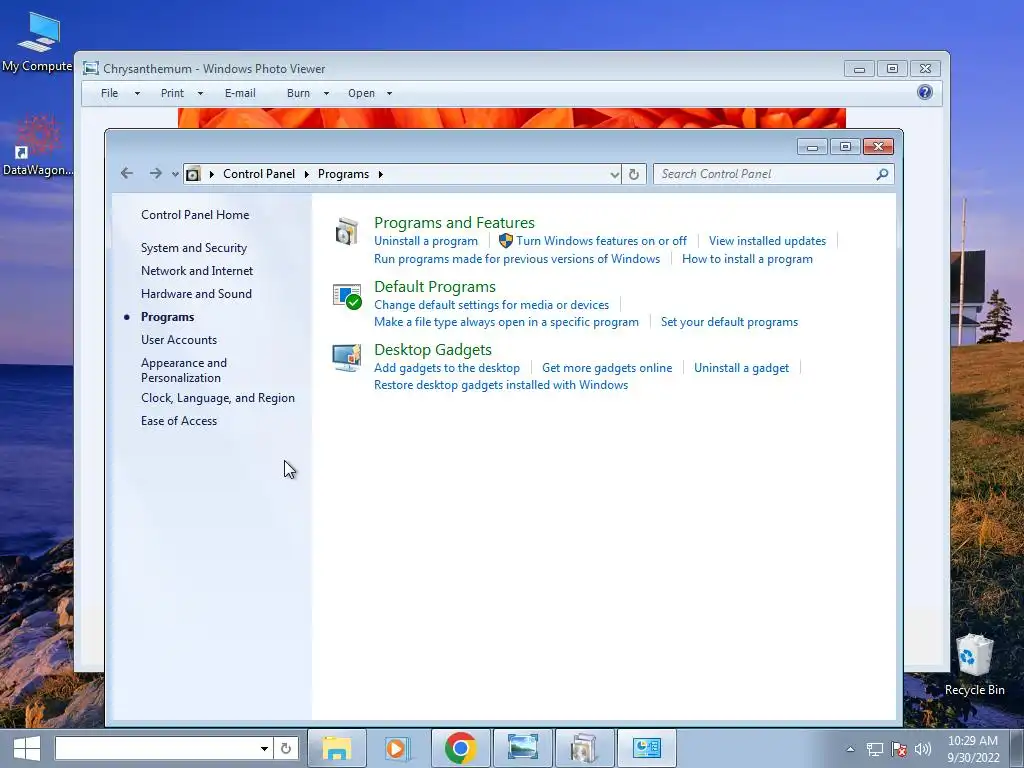Open the Recycle Bin on desktop

tap(974, 665)
